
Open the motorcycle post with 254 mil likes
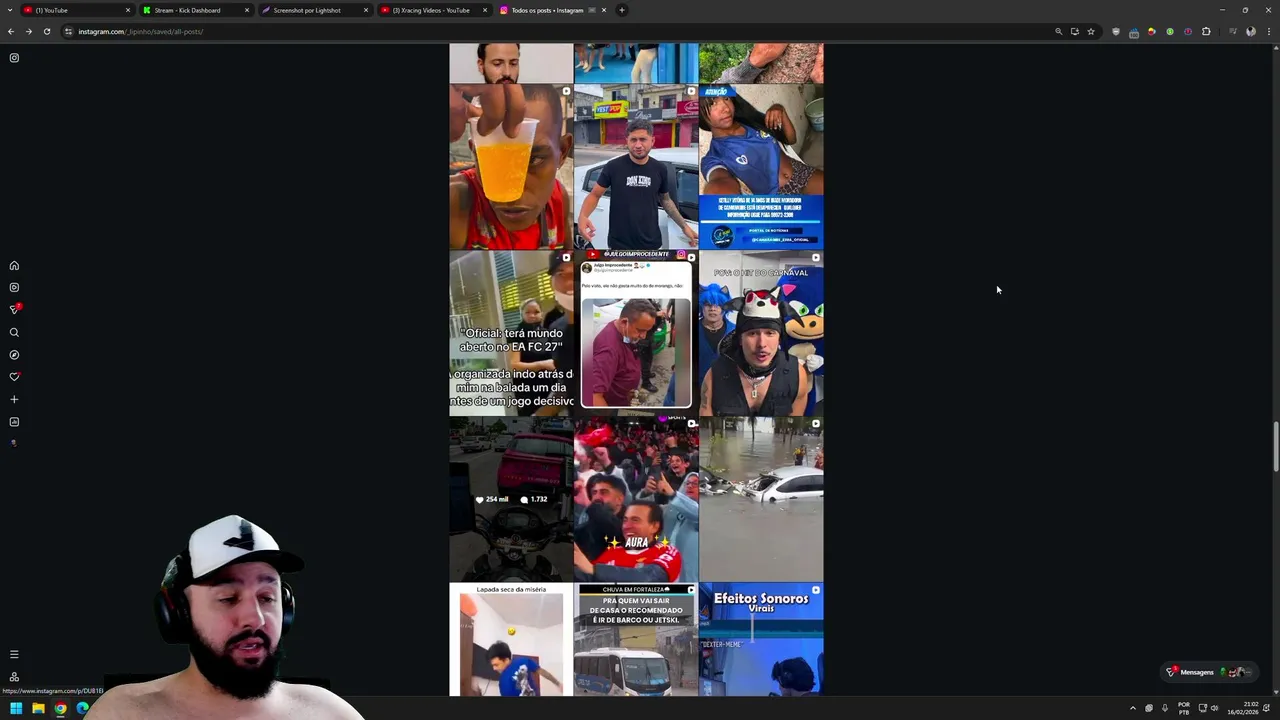click(511, 499)
